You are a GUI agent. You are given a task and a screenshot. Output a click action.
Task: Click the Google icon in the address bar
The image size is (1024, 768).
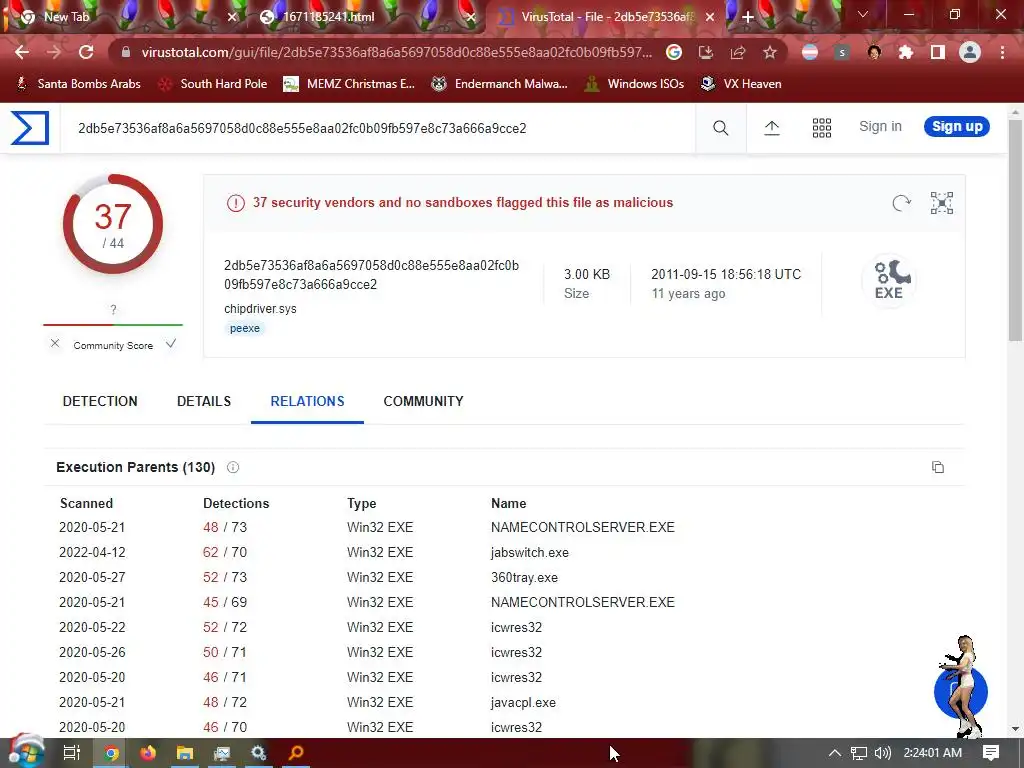[x=674, y=52]
